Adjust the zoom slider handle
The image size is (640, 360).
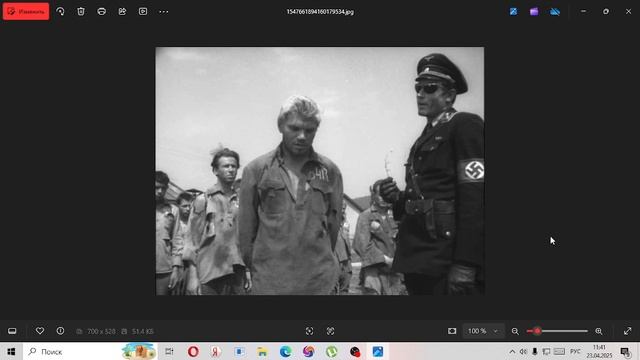click(x=537, y=331)
